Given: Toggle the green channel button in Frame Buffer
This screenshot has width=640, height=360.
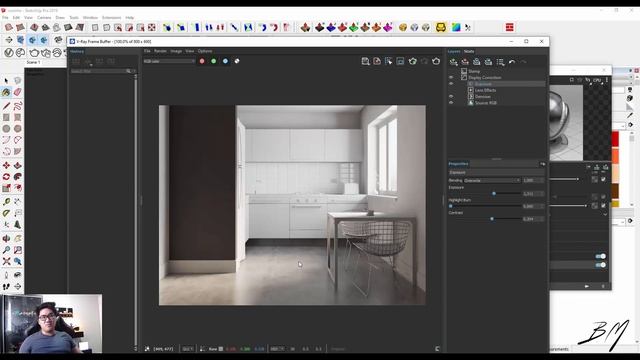Looking at the screenshot, I should pos(213,61).
